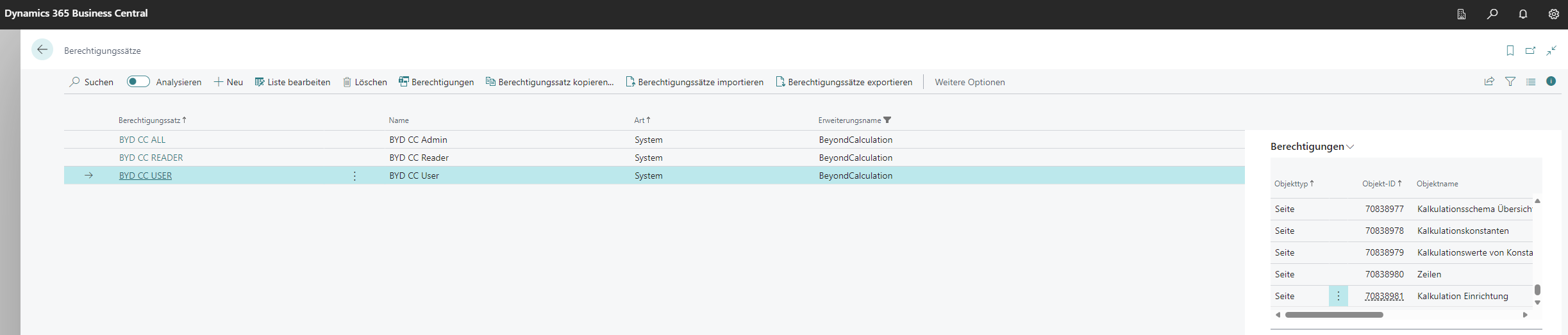
Task: Click the share icon in action bar
Action: (1490, 81)
